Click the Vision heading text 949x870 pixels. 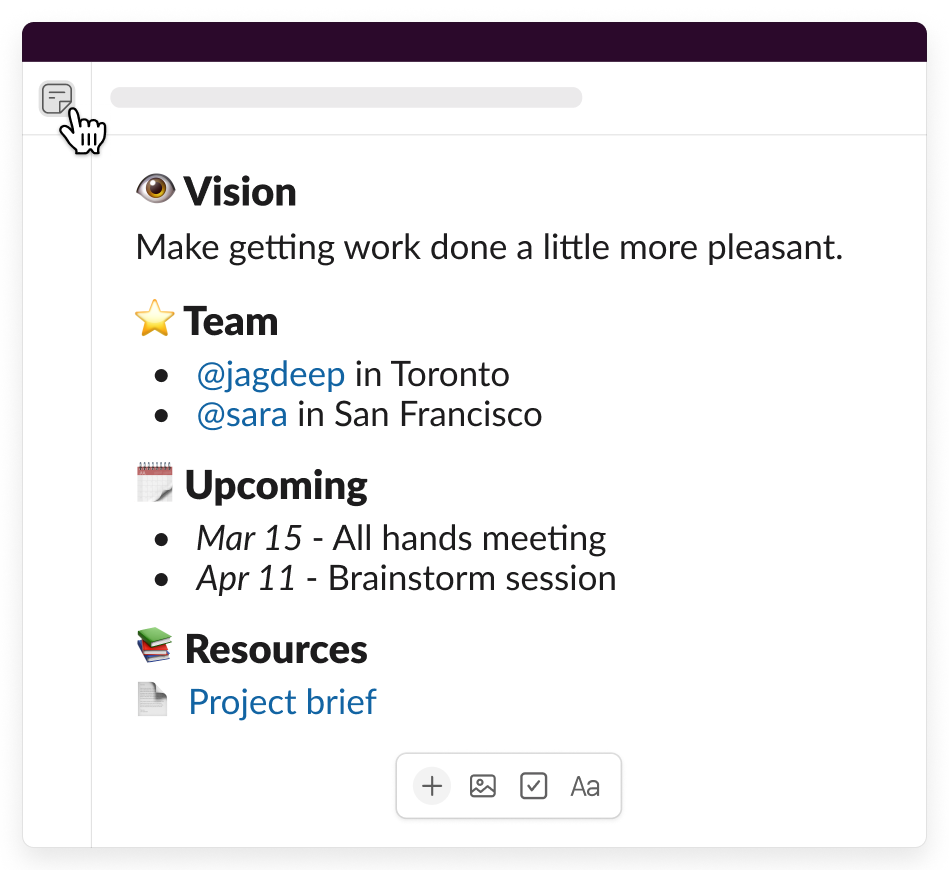(x=240, y=192)
